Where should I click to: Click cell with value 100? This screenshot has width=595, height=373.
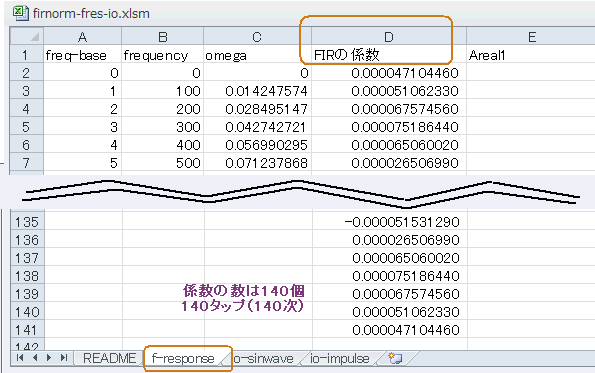162,91
